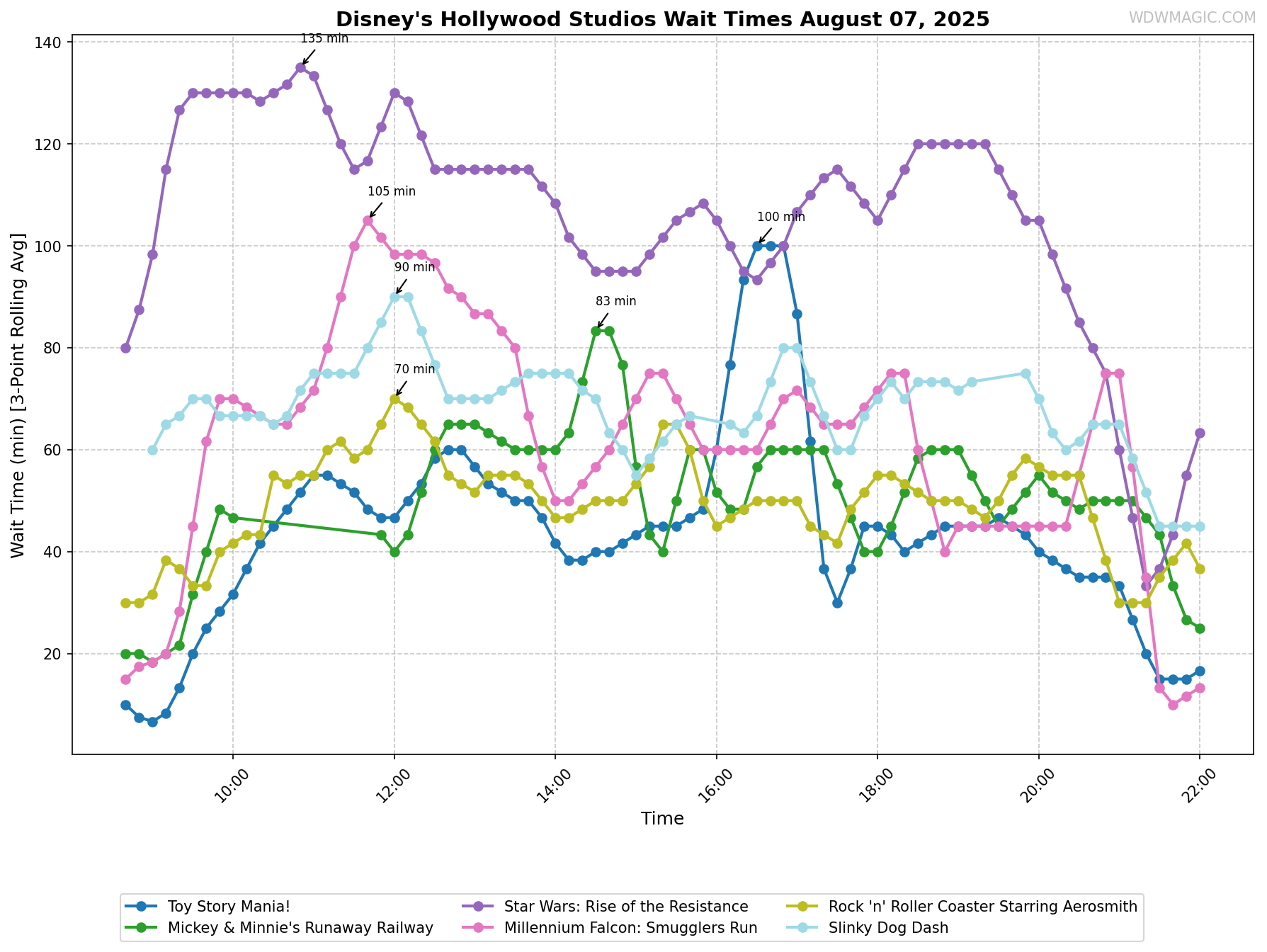Select Millennium Falcon: Smugglers Run legend entry
The image size is (1267, 952).
tap(609, 928)
